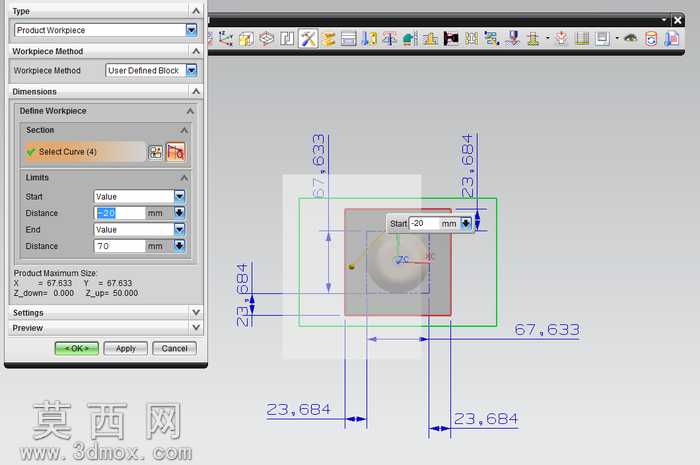Click the ejector pin icon with red arrows
Viewport: 700px width, 465px height.
[390, 39]
